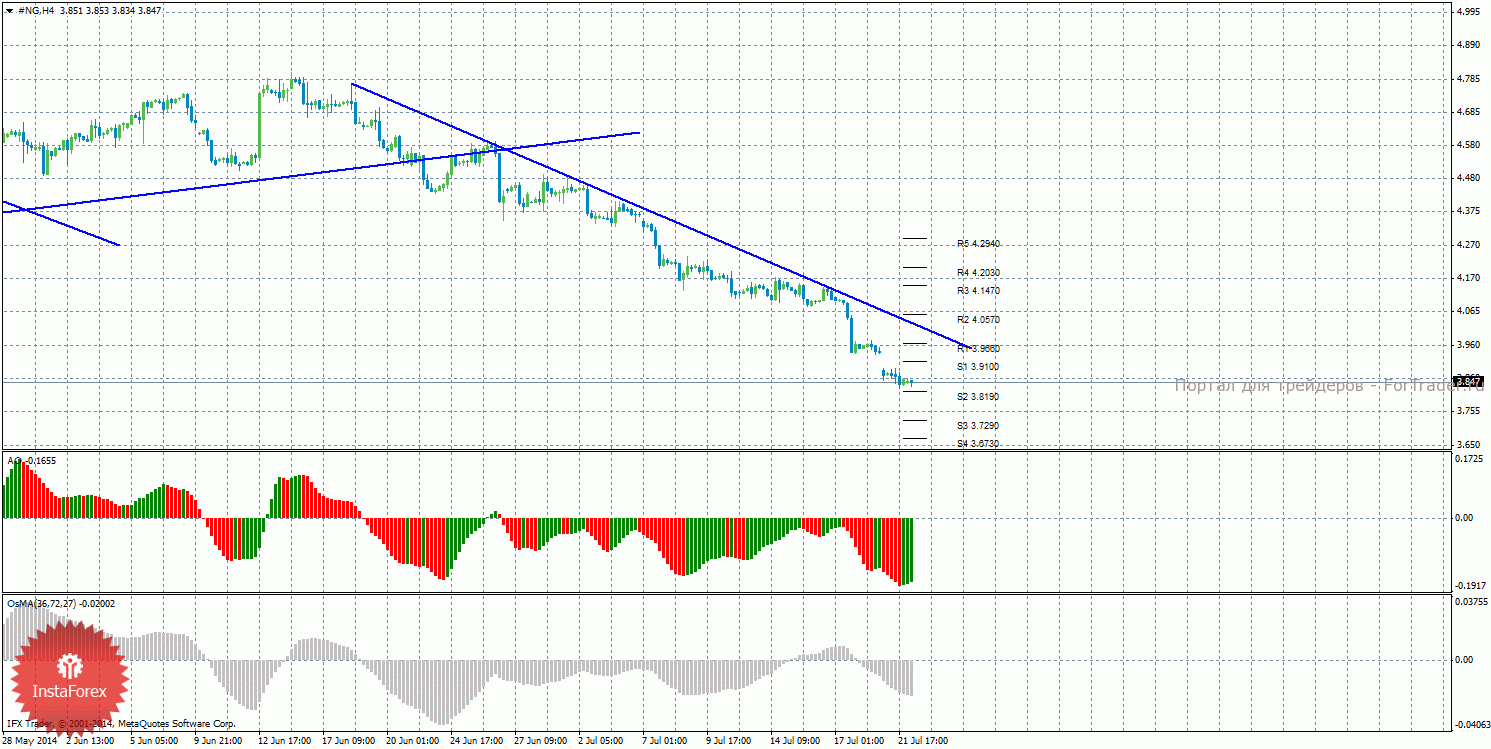
Task: Click the 2 Jun 13:00 time label
Action: (x=91, y=741)
